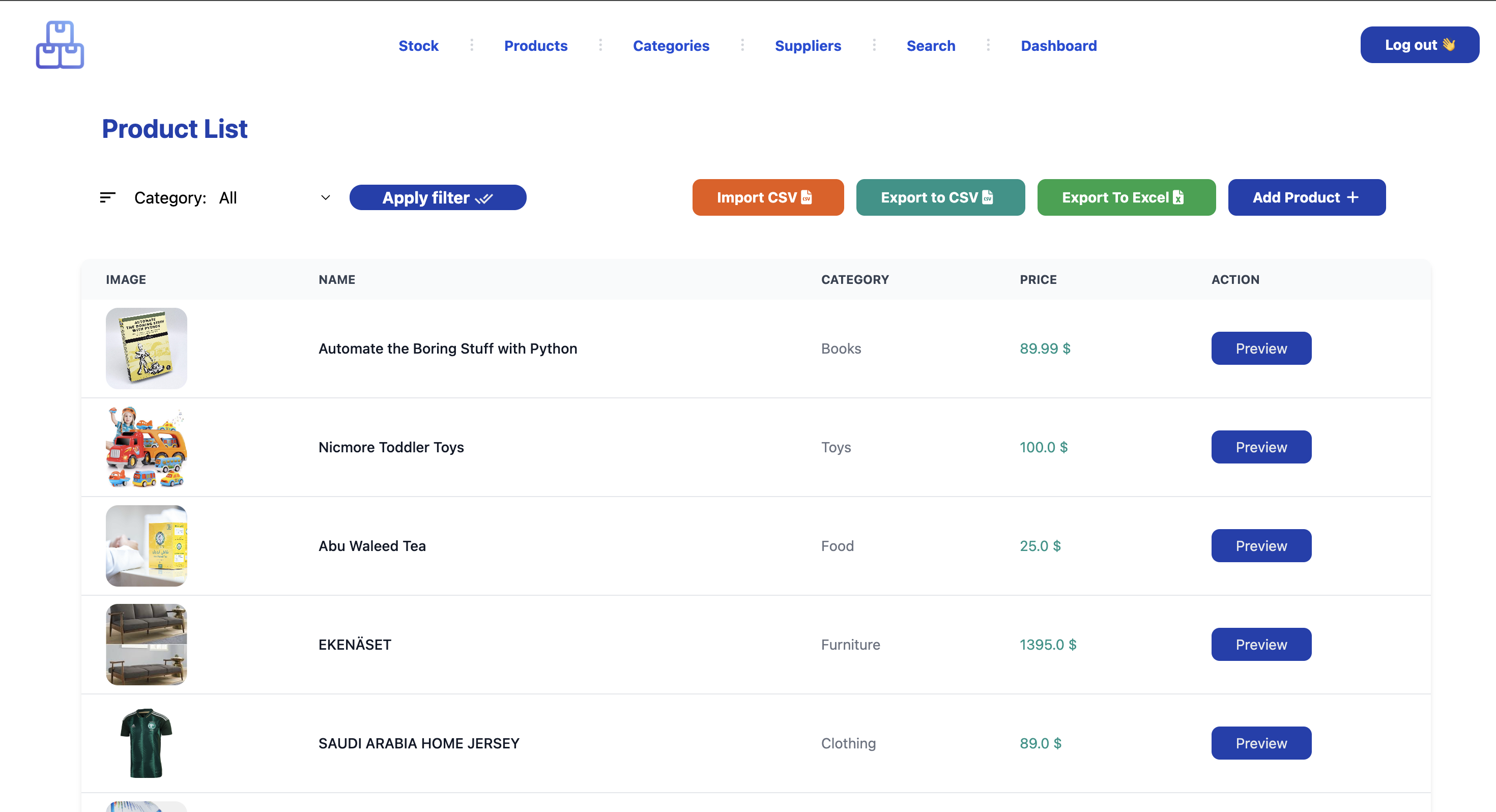Screen dimensions: 1496x812
Task: Click the price '25.0 $'
Action: [x=1040, y=546]
